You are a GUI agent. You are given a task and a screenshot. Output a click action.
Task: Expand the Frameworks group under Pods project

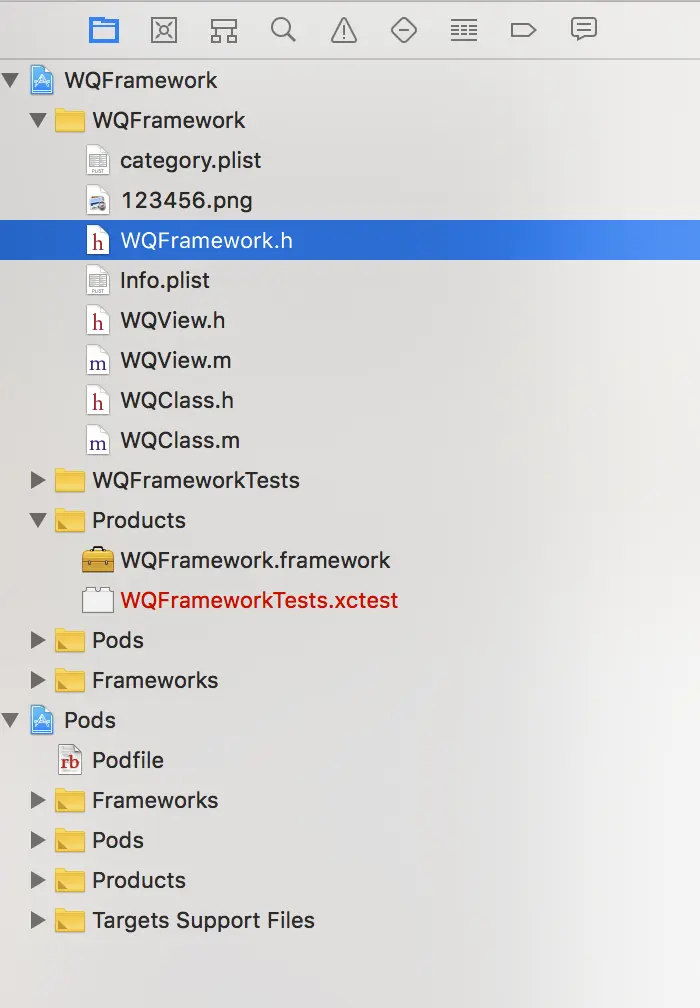click(39, 800)
